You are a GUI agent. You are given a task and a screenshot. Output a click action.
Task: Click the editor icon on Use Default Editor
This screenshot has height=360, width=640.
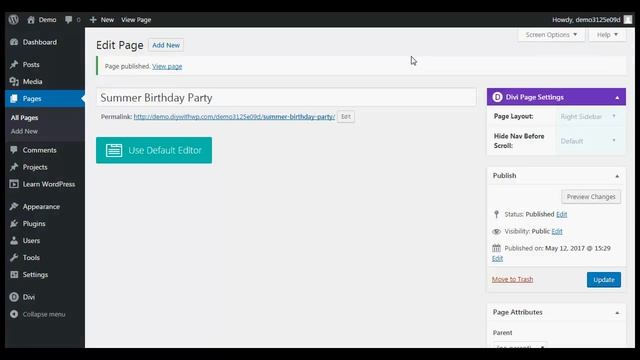coord(114,150)
